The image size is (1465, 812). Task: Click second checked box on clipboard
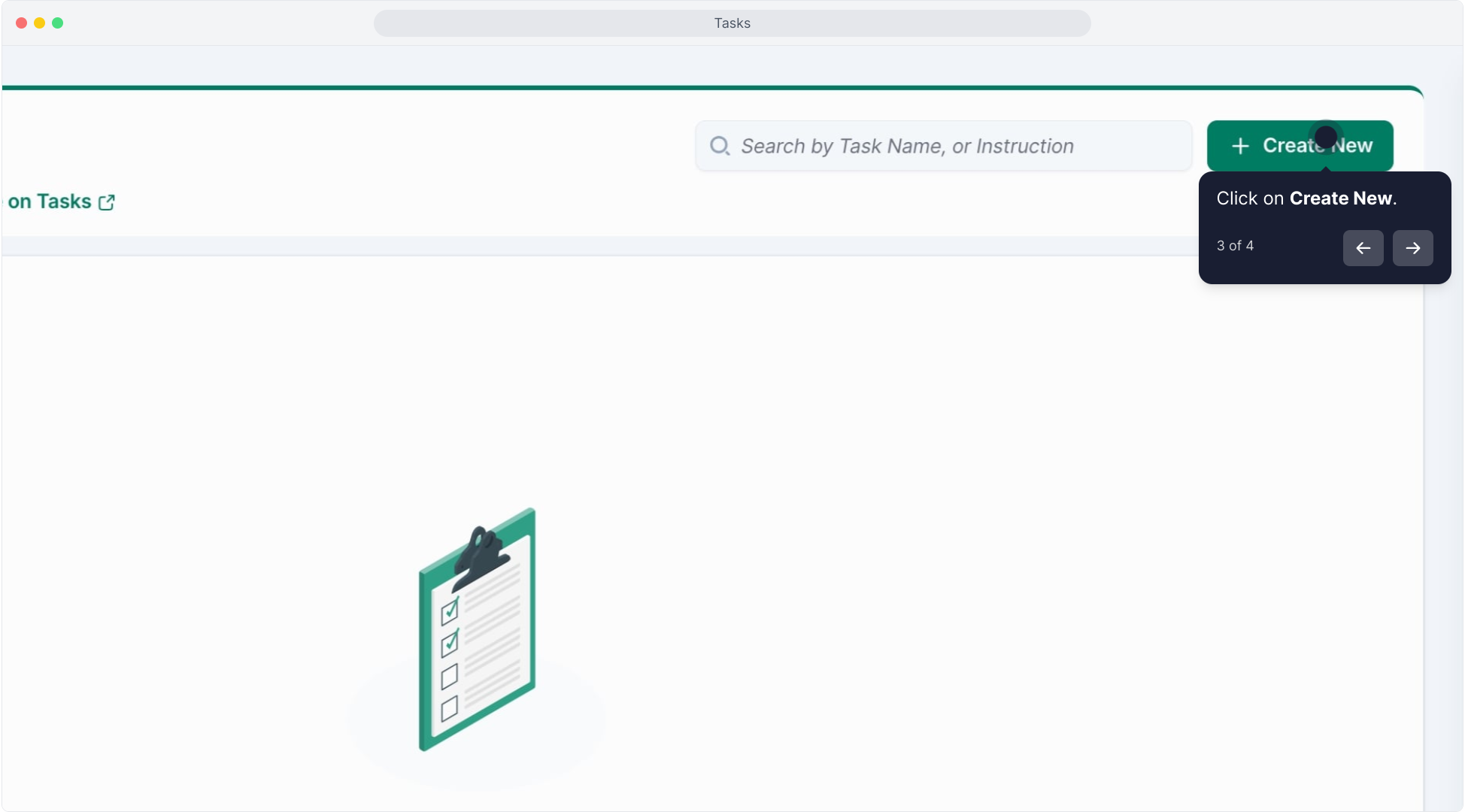[450, 644]
